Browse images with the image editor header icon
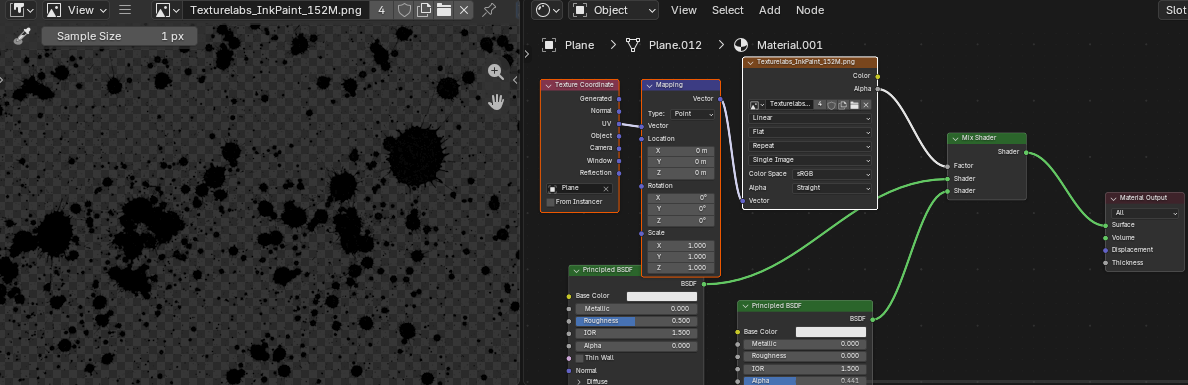1188x385 pixels. point(167,10)
